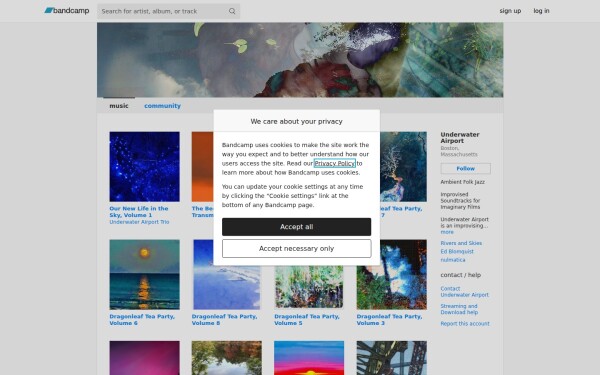Open the purple-pink gradient album cover
The image size is (600, 375).
[x=144, y=358]
